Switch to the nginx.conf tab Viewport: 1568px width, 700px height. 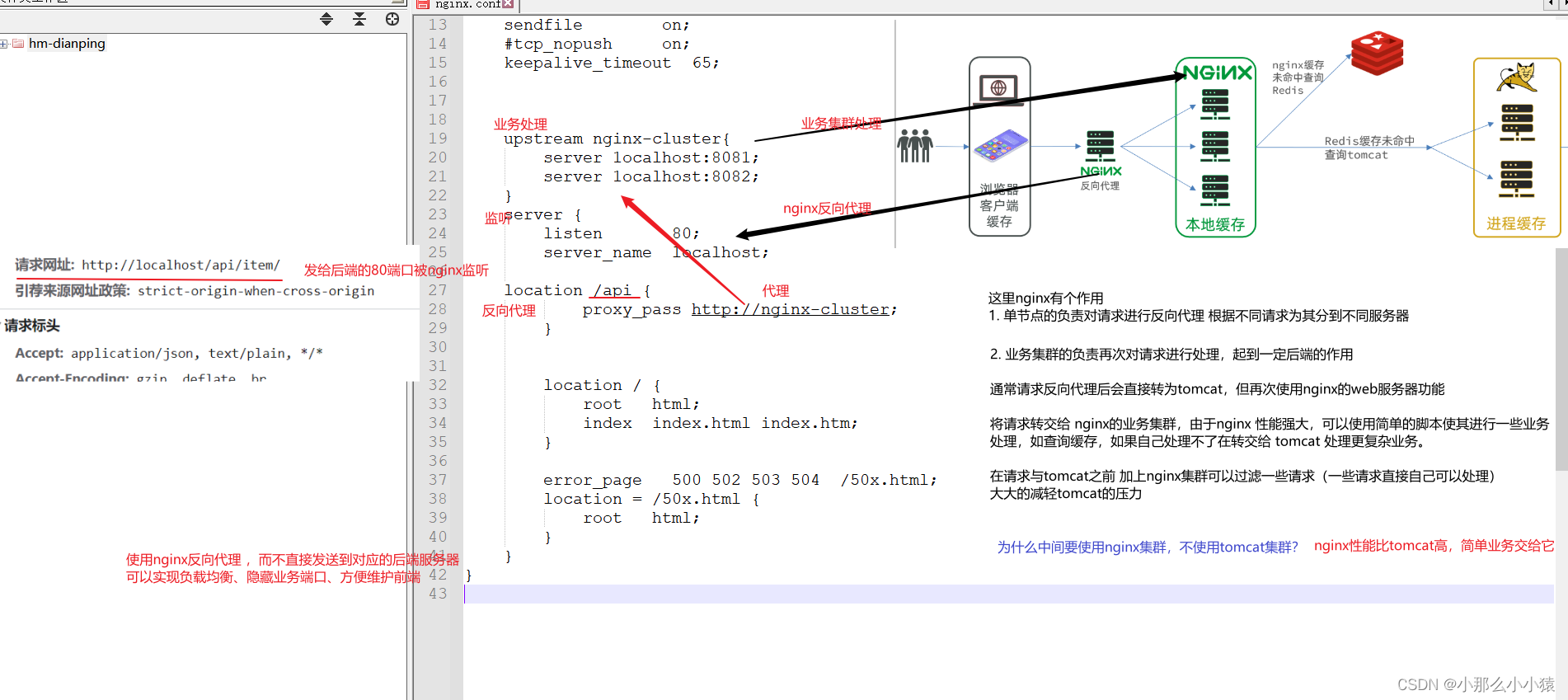[467, 4]
